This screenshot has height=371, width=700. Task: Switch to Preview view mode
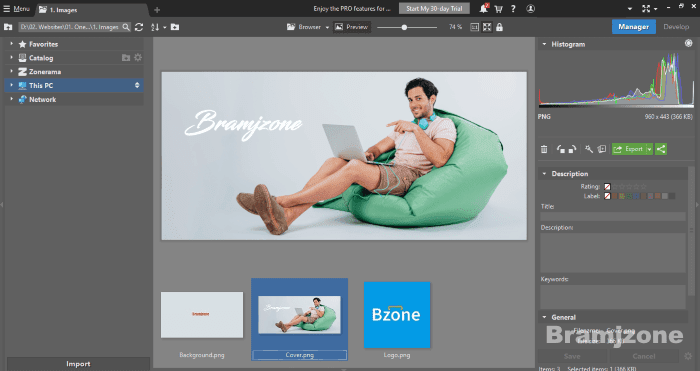(352, 27)
